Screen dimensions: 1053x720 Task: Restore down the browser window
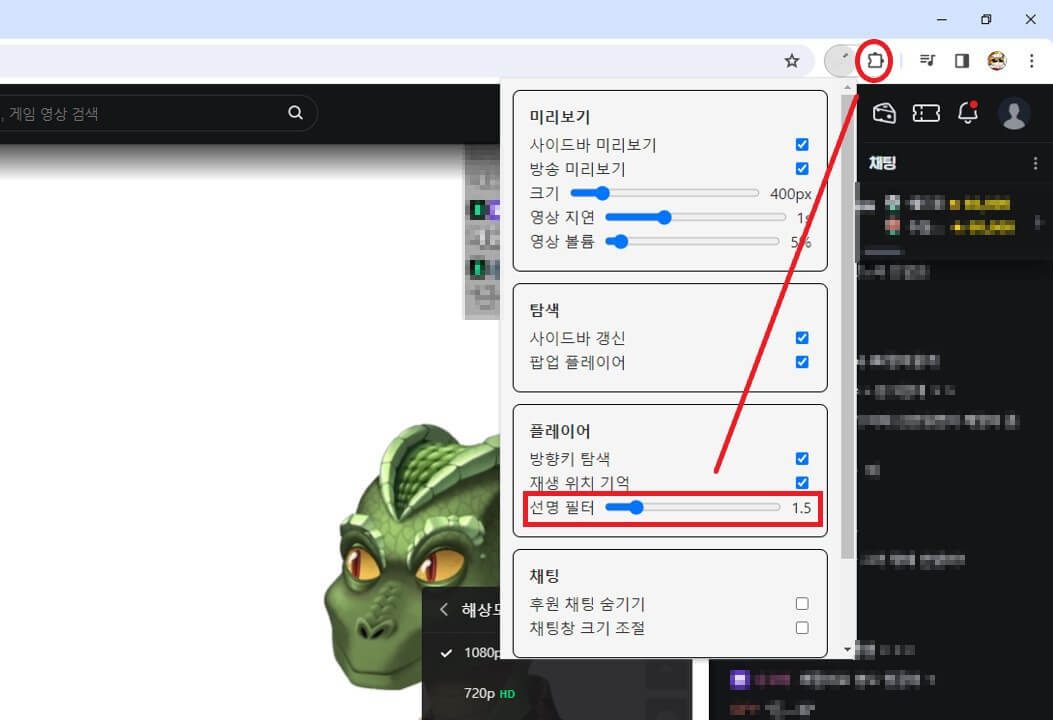click(986, 19)
